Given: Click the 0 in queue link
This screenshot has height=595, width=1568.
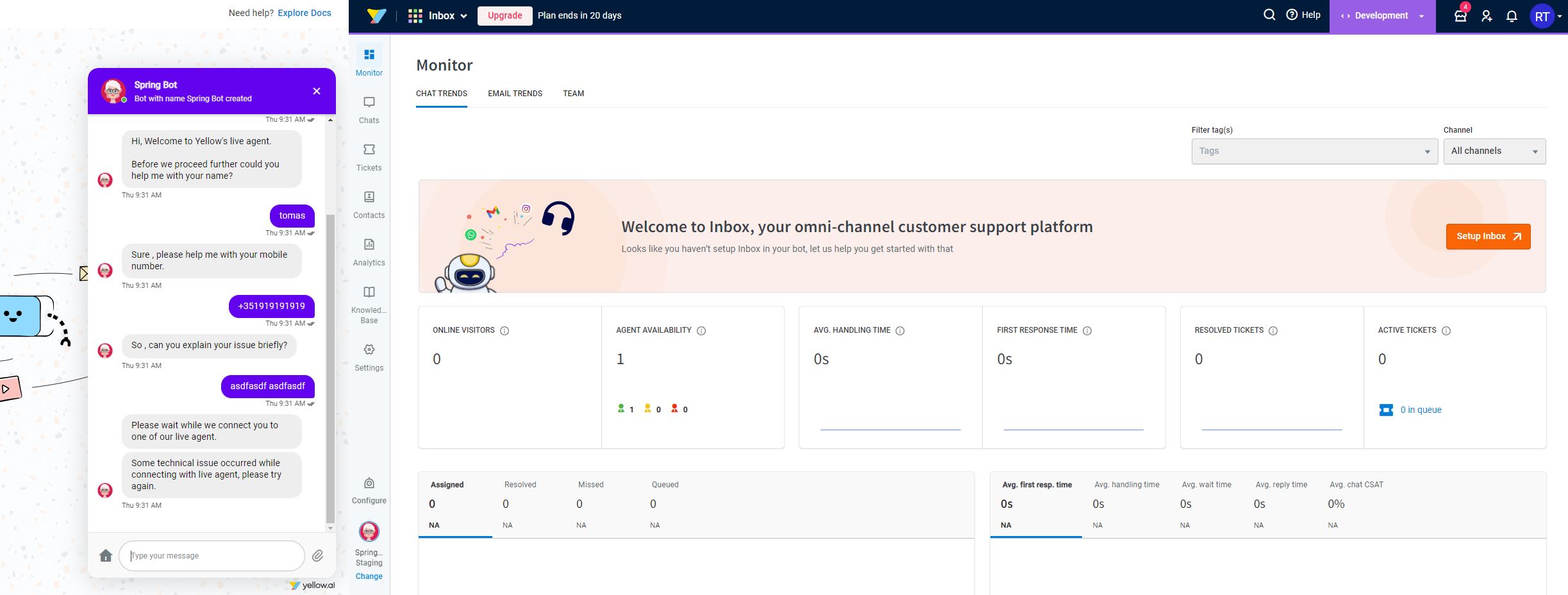Looking at the screenshot, I should tap(1421, 410).
